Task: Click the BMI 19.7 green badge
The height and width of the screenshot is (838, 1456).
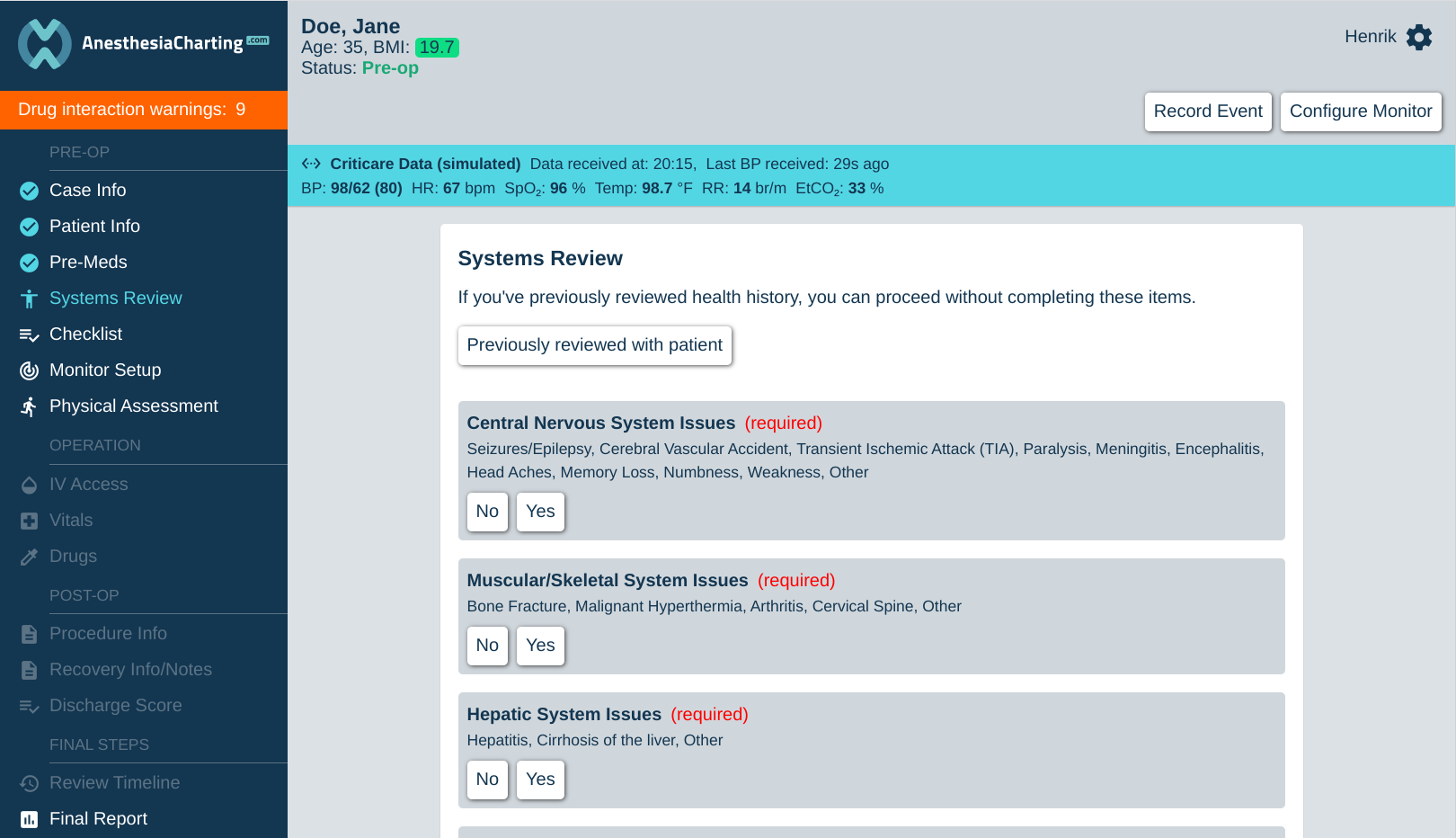Action: click(437, 48)
